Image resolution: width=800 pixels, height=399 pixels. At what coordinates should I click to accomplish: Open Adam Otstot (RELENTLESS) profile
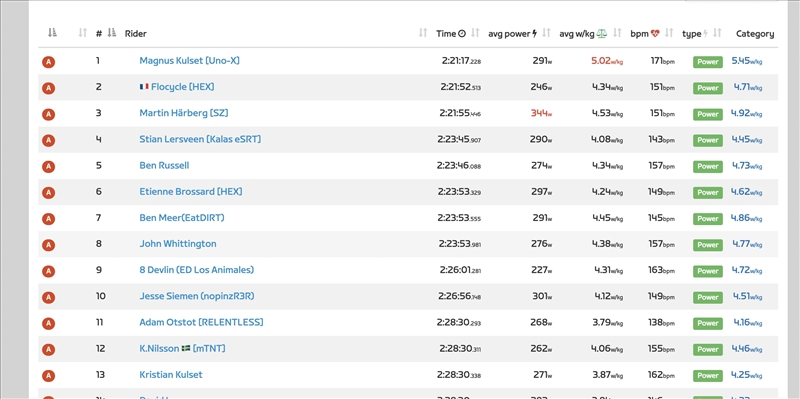click(202, 322)
